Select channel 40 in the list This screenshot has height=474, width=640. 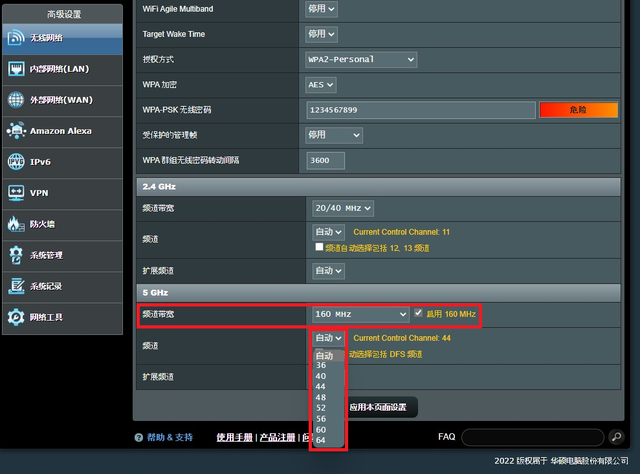pyautogui.click(x=328, y=376)
